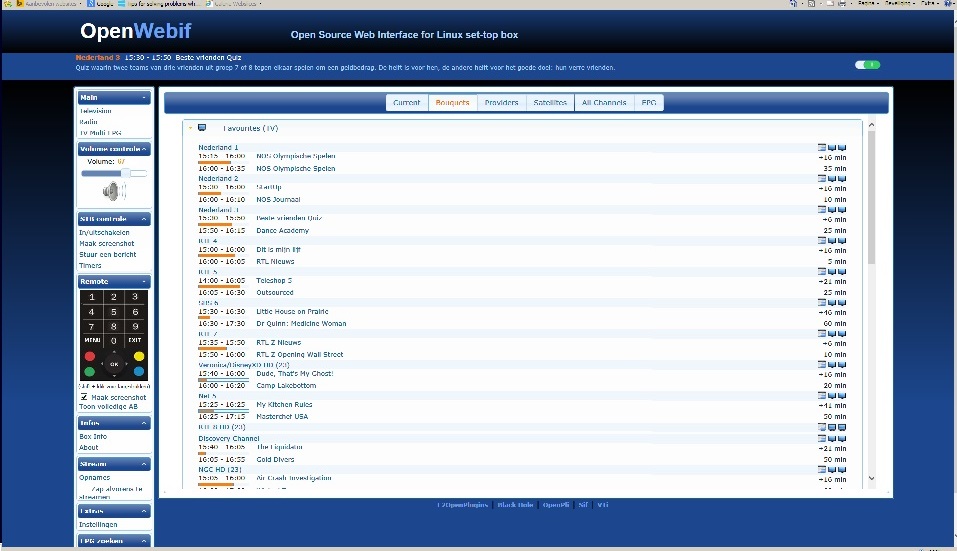
Task: Click the volume slider handle
Action: point(125,173)
